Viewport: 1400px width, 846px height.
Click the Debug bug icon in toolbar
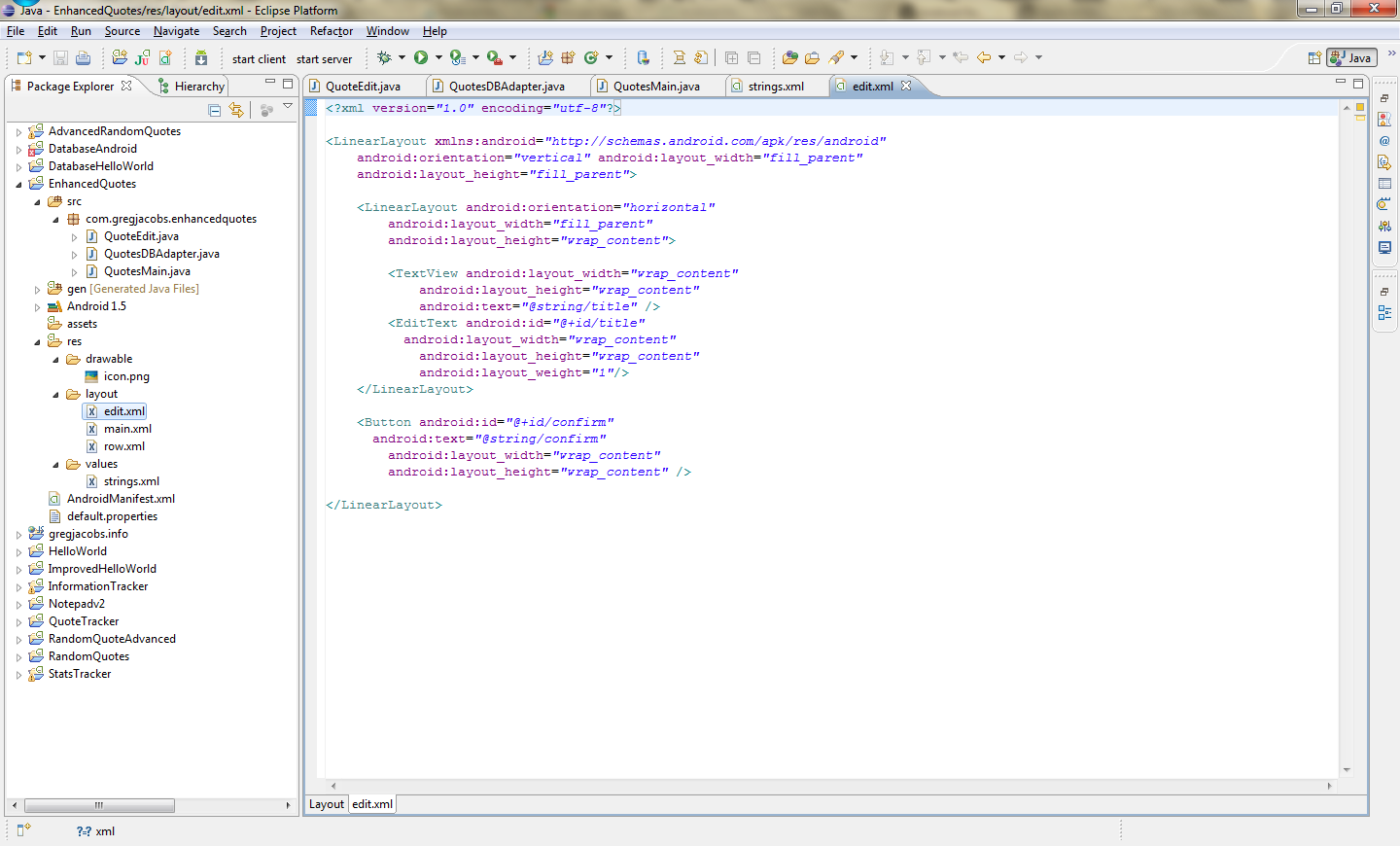click(x=384, y=58)
